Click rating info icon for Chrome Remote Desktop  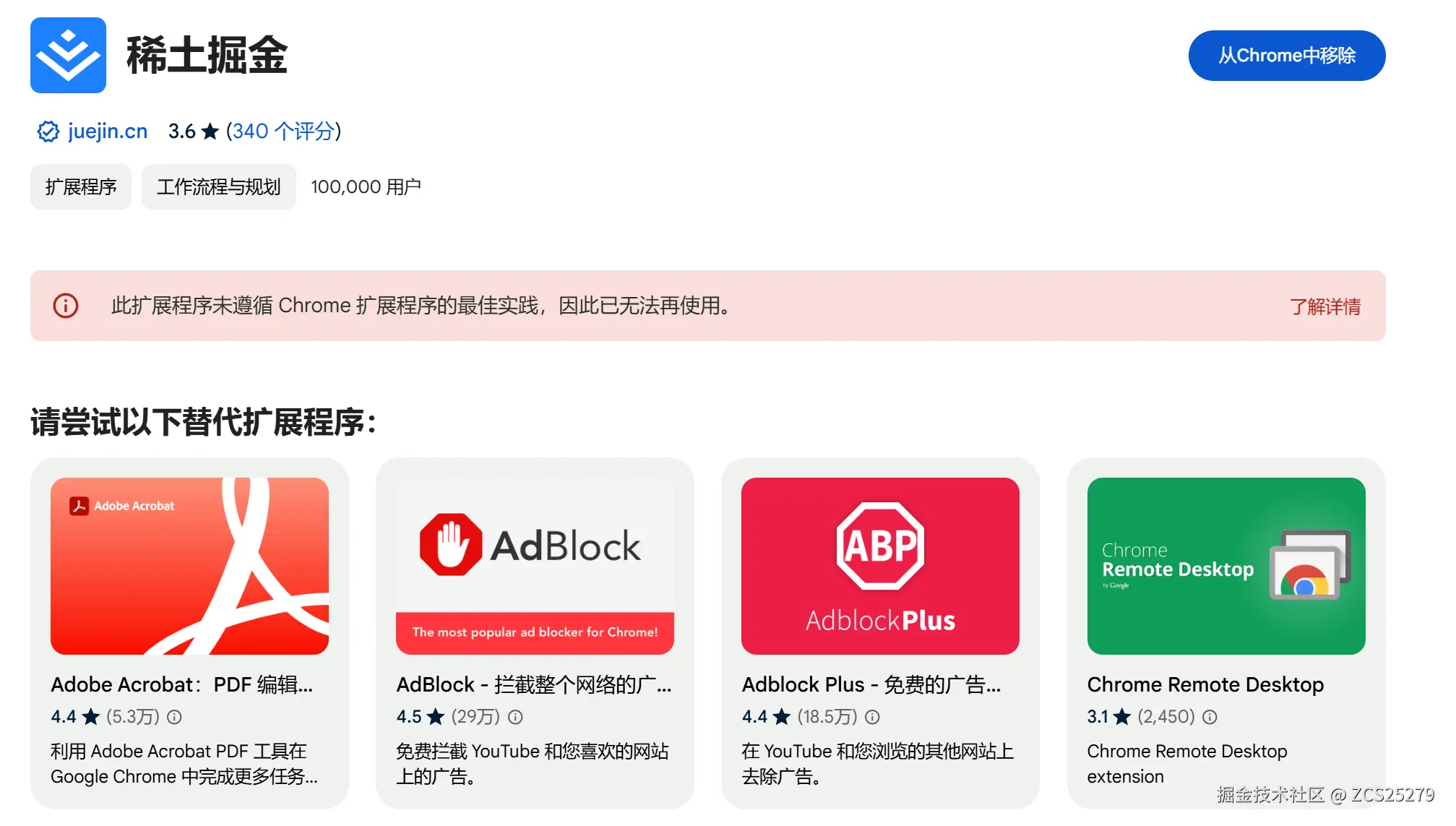(1210, 717)
